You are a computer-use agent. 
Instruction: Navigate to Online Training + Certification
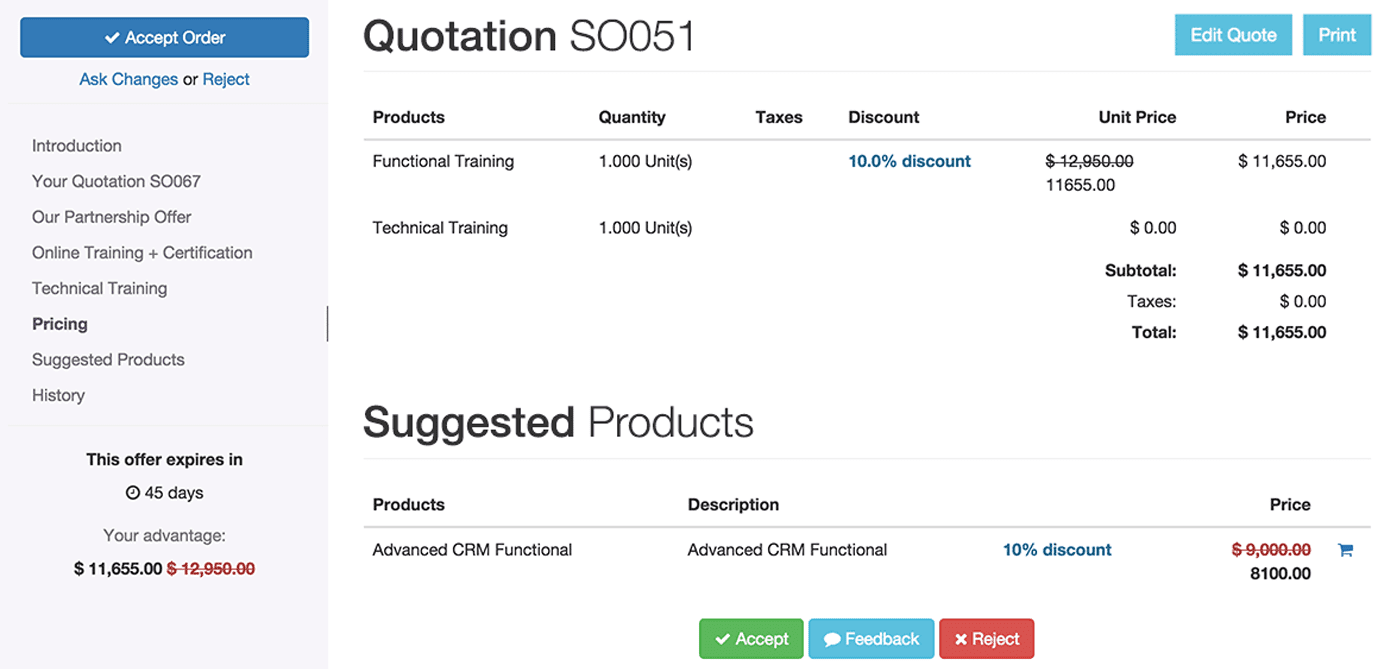142,253
